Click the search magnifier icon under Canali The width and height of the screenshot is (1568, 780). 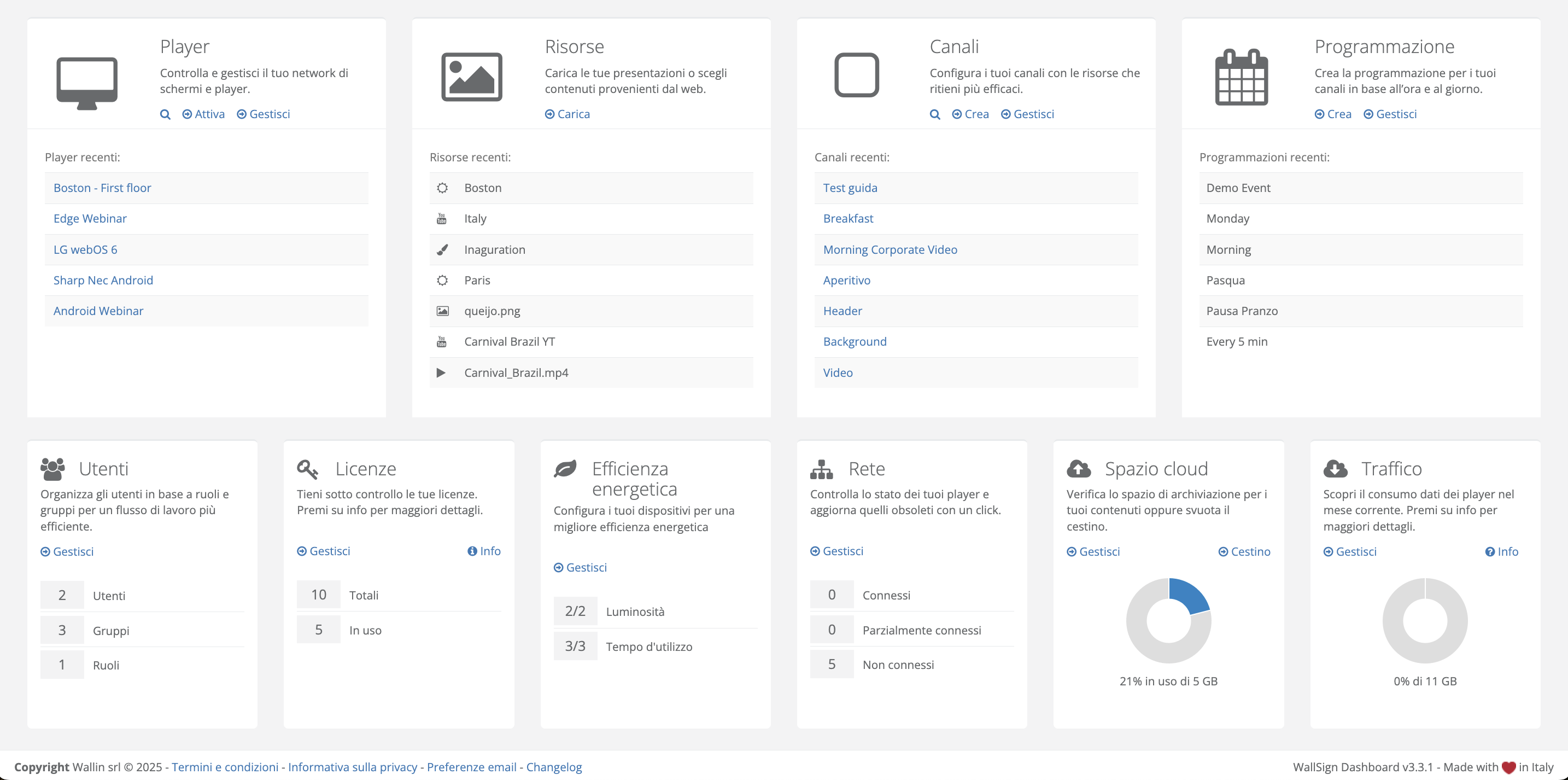(935, 114)
